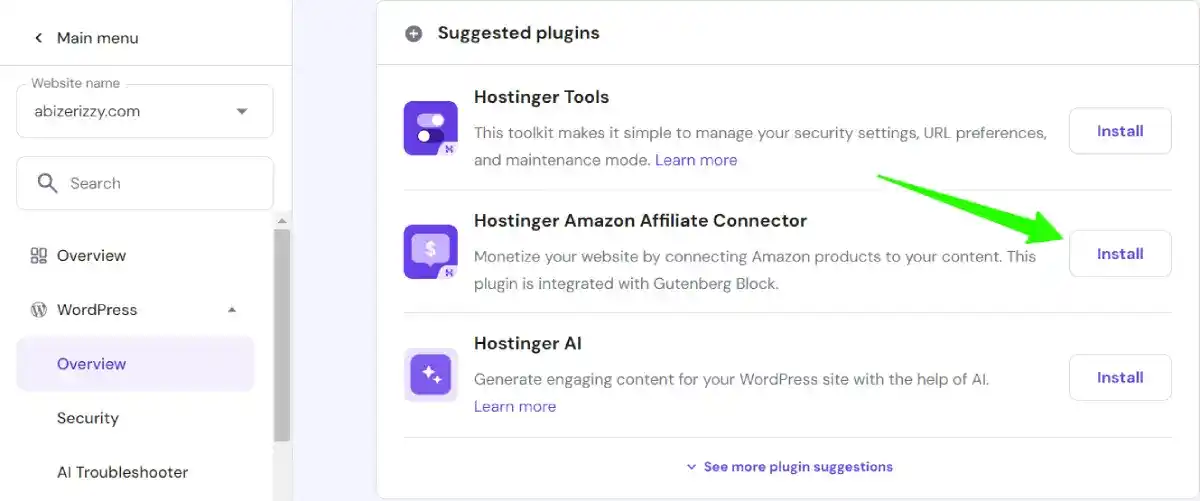
Task: Click the Amazon Affiliate Connector plugin icon
Action: coord(430,251)
